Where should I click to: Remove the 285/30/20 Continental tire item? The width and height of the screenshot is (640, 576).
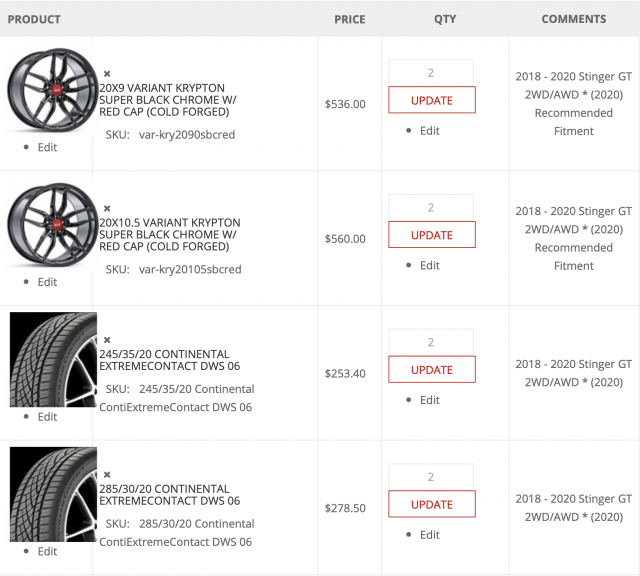107,475
